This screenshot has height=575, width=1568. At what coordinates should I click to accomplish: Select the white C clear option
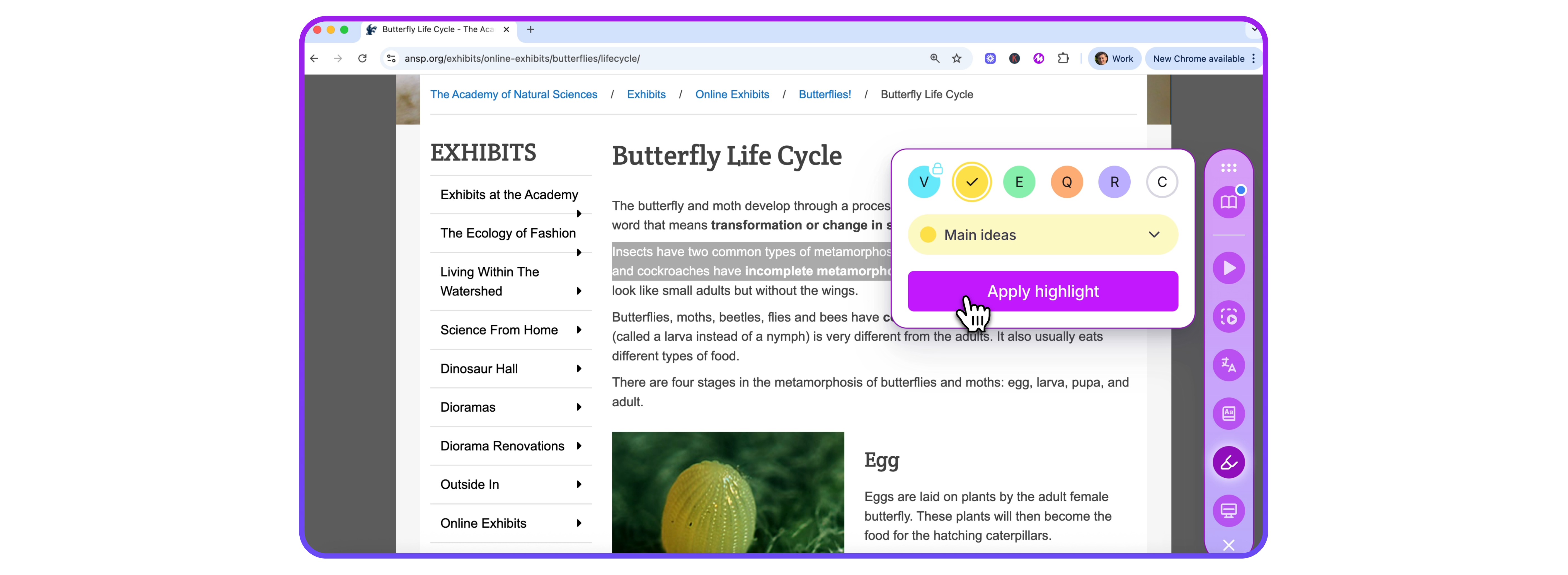click(1162, 182)
